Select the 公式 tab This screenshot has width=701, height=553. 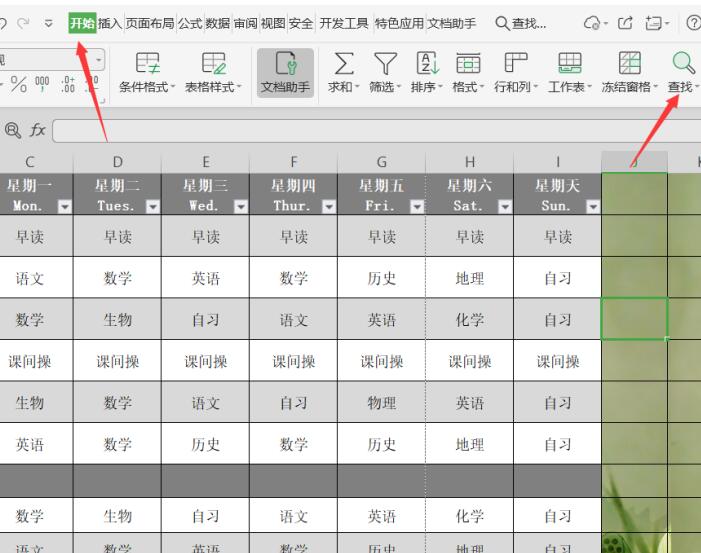tap(190, 23)
